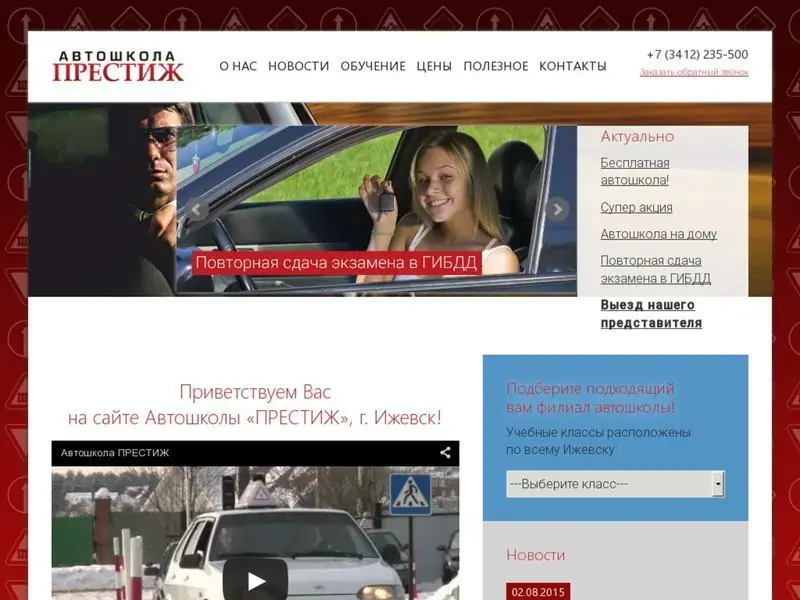Navigate to ЦЕНЫ page
The height and width of the screenshot is (600, 800).
coord(434,66)
